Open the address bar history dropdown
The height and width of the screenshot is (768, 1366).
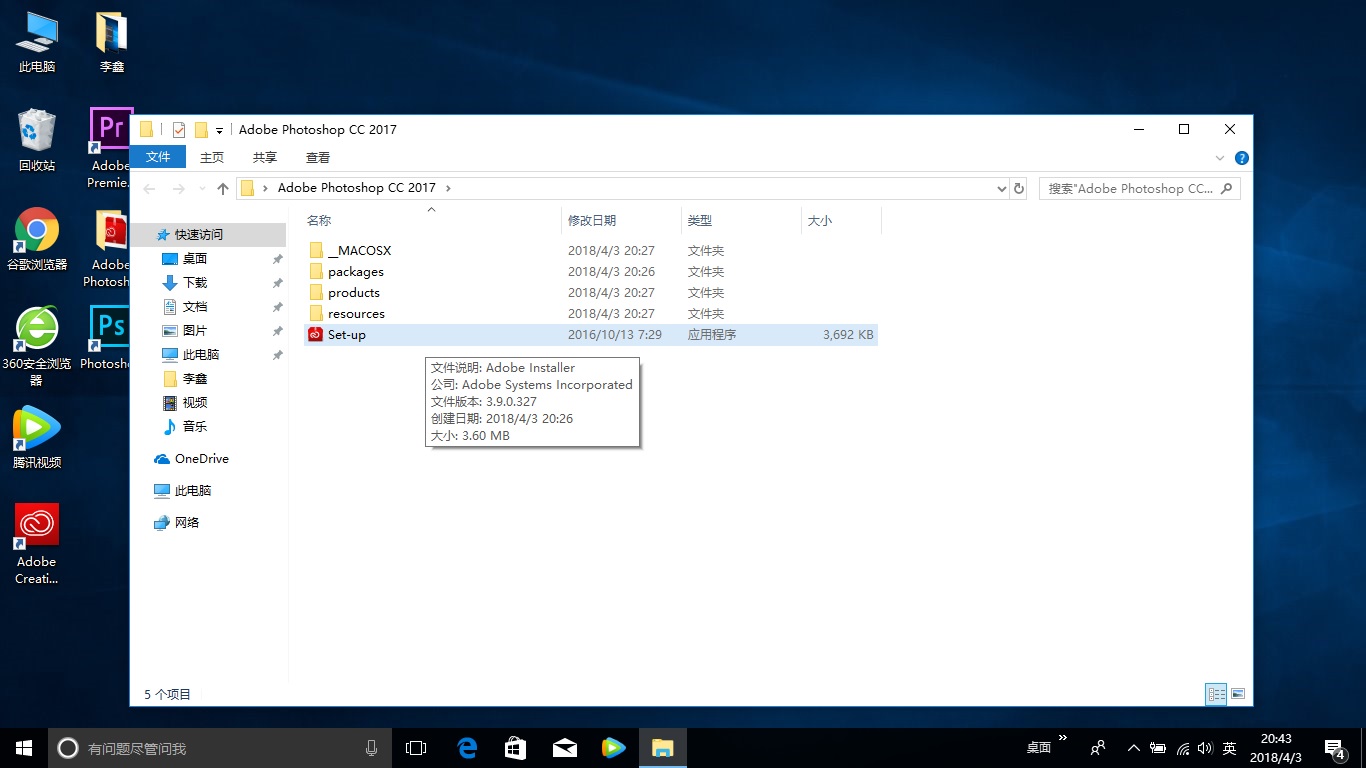(x=1002, y=188)
